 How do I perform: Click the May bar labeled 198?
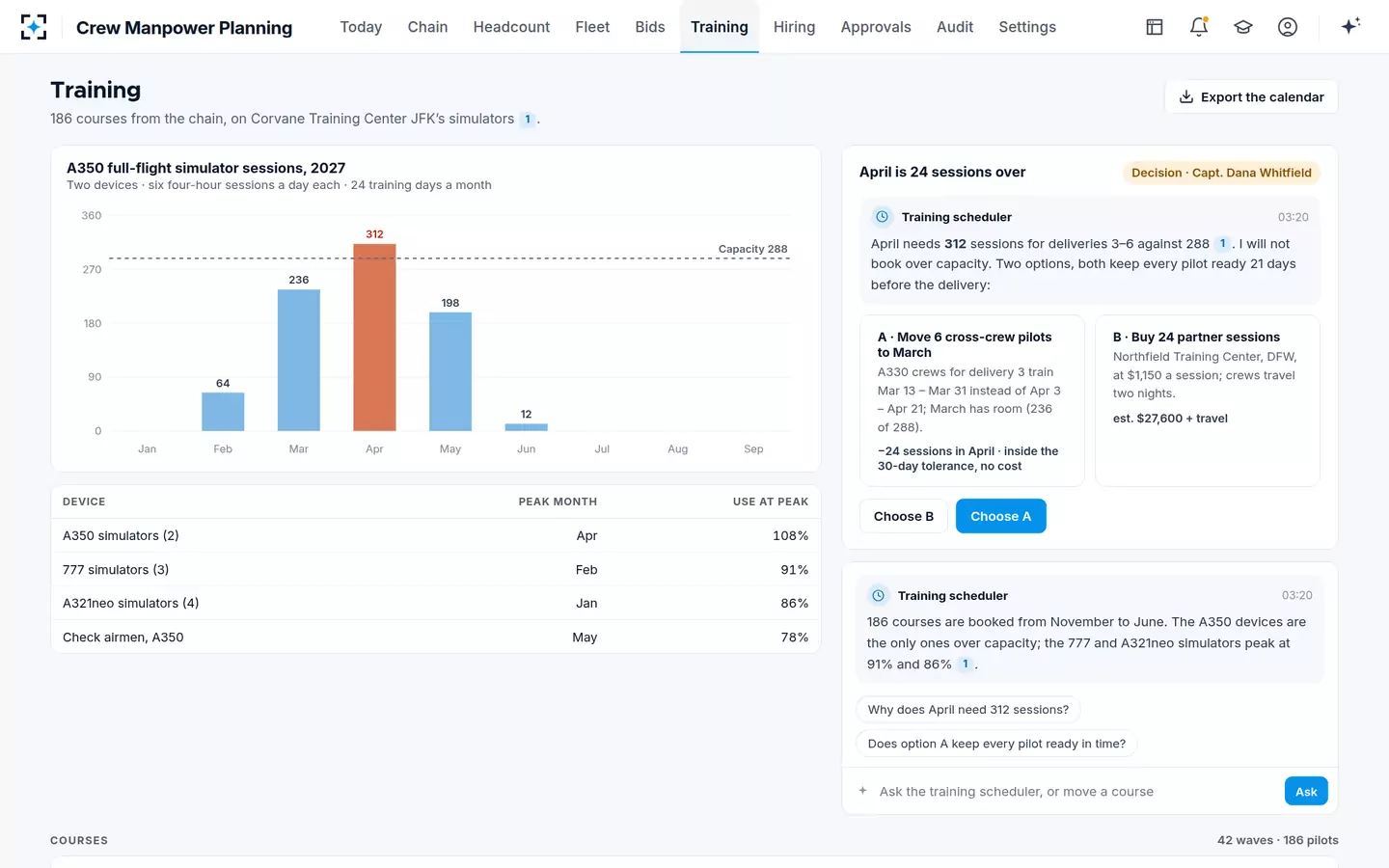coord(450,371)
